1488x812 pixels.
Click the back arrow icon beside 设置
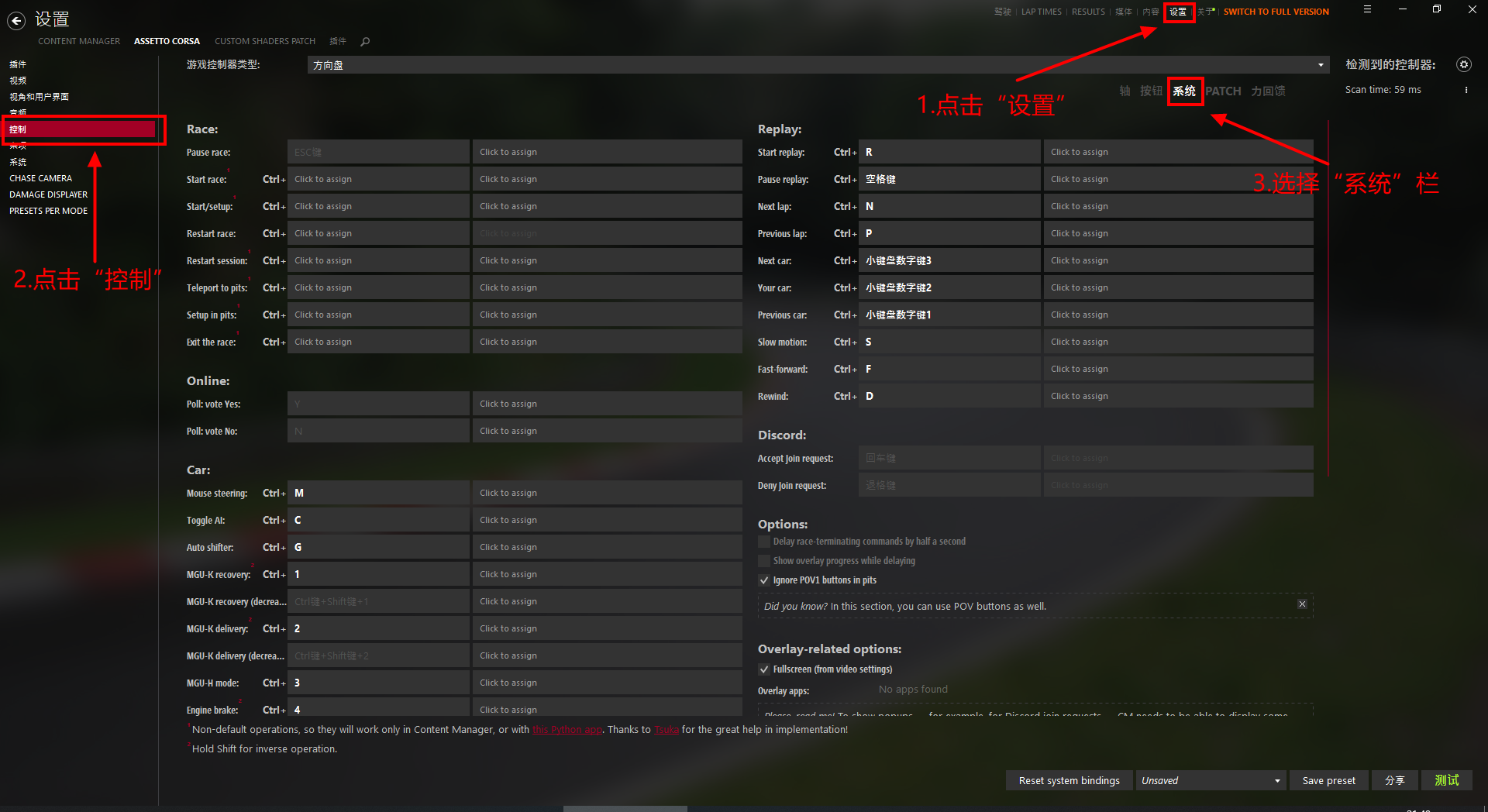pyautogui.click(x=16, y=21)
